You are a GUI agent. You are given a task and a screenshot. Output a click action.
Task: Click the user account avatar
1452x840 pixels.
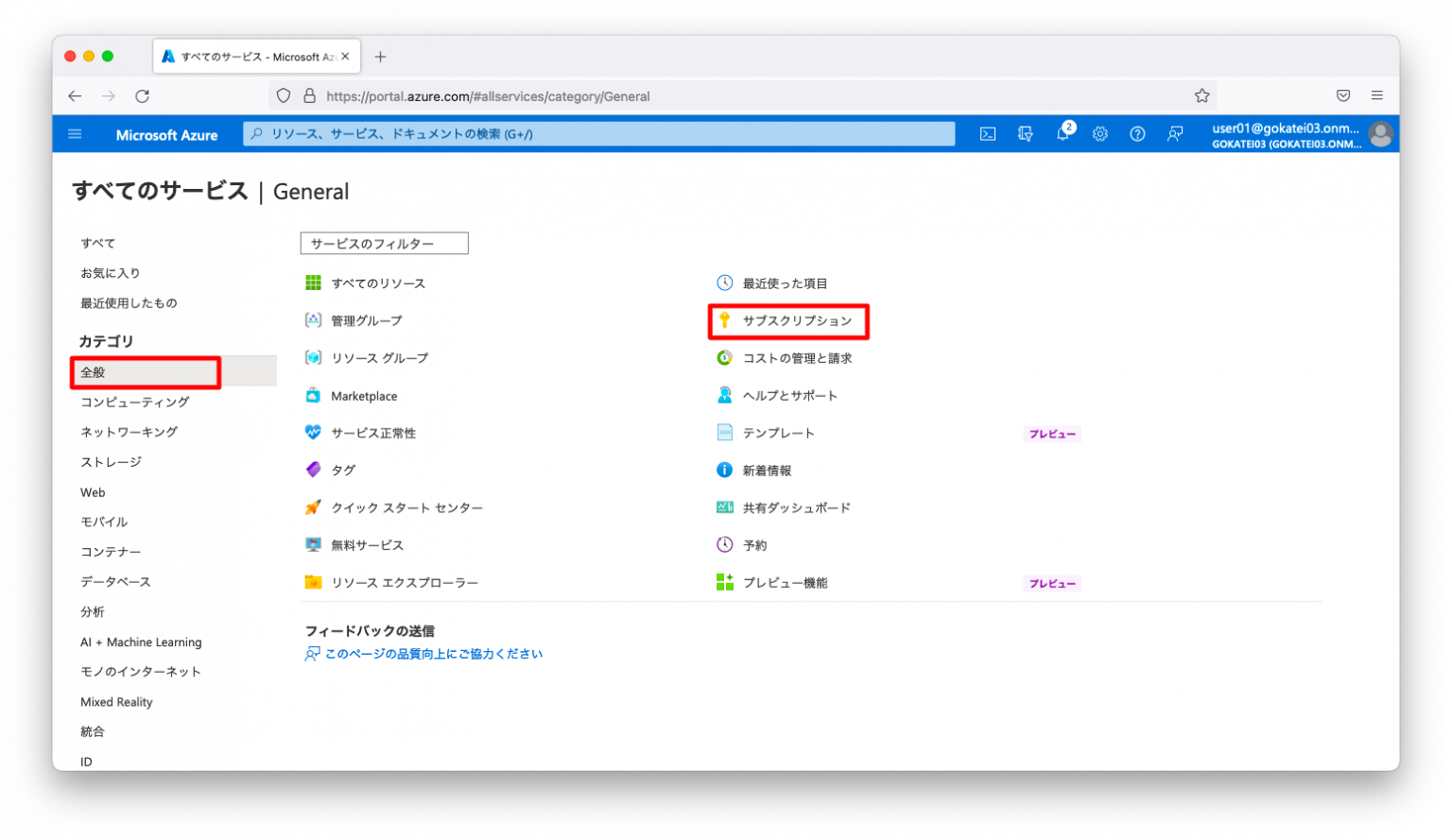[x=1380, y=134]
